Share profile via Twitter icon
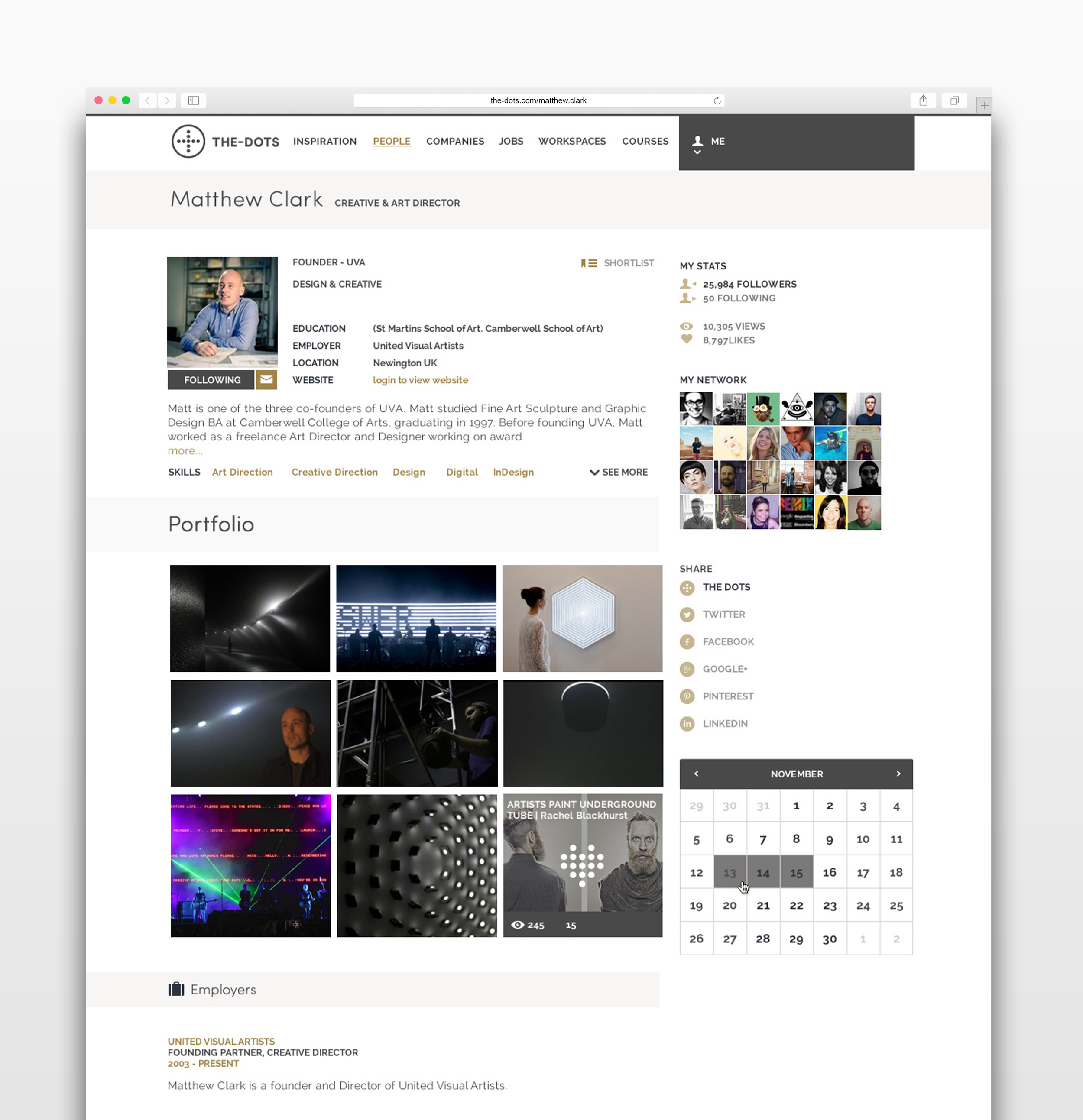The width and height of the screenshot is (1083, 1120). click(687, 615)
